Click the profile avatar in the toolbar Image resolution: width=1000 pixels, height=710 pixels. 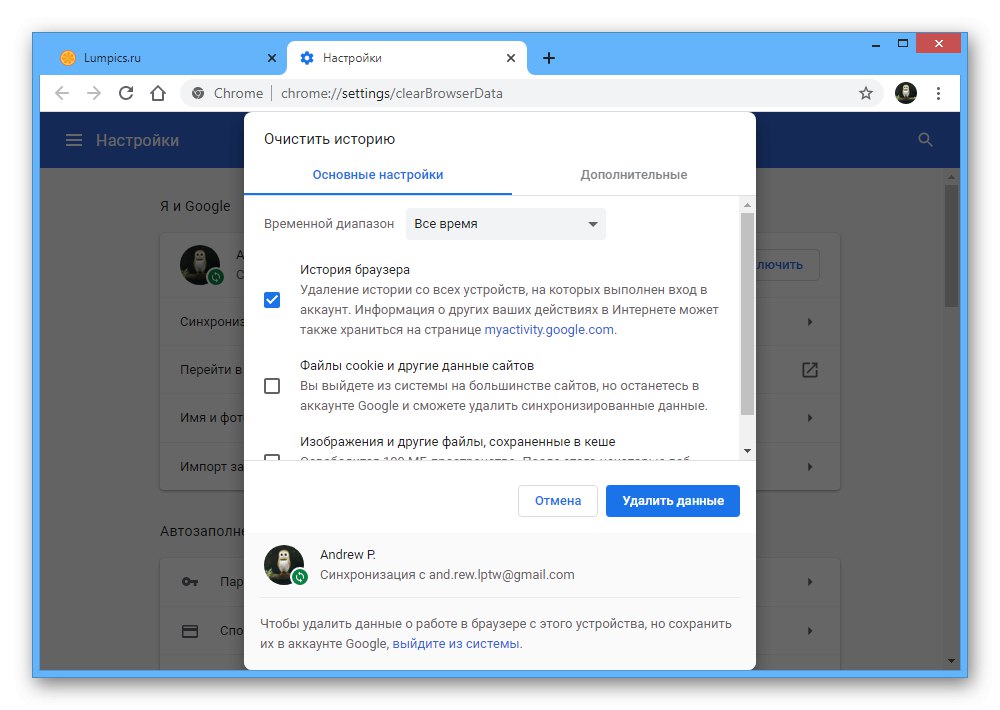905,92
